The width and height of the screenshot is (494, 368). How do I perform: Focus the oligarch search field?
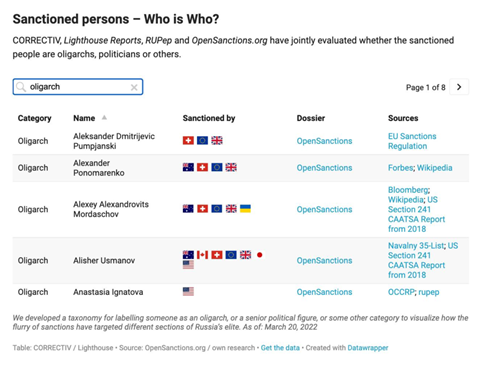tap(78, 87)
